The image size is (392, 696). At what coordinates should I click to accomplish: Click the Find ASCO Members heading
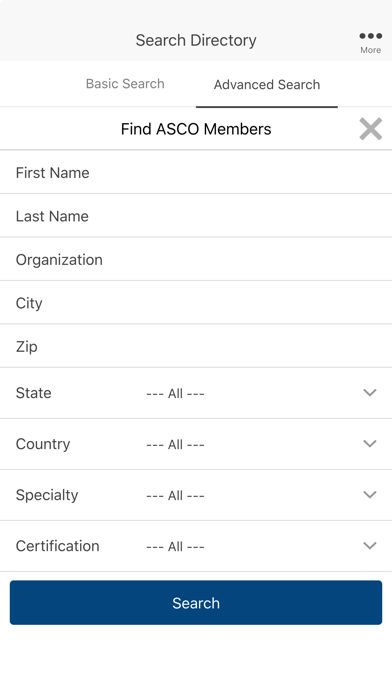(196, 129)
